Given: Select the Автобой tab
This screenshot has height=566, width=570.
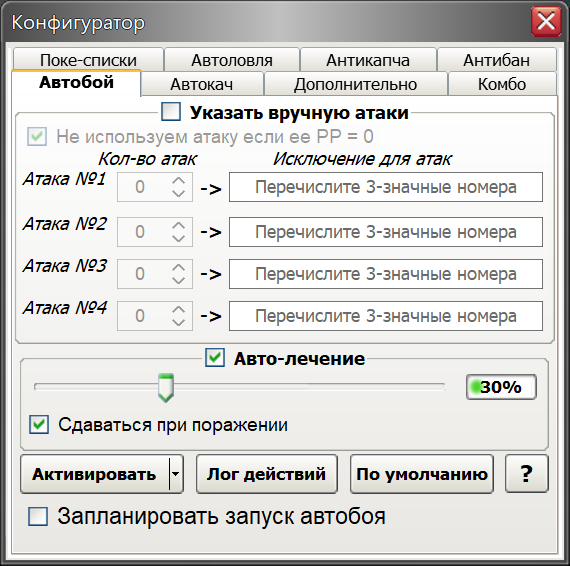Looking at the screenshot, I should 76,83.
